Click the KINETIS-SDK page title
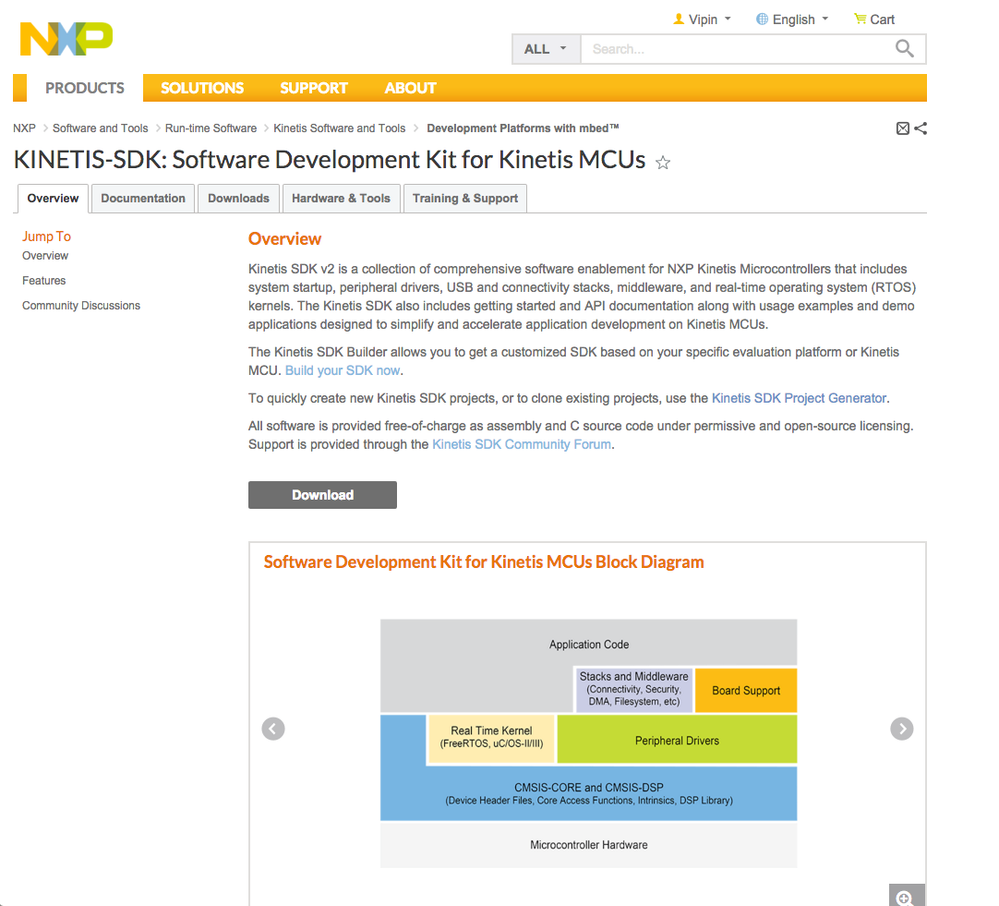 [x=329, y=160]
